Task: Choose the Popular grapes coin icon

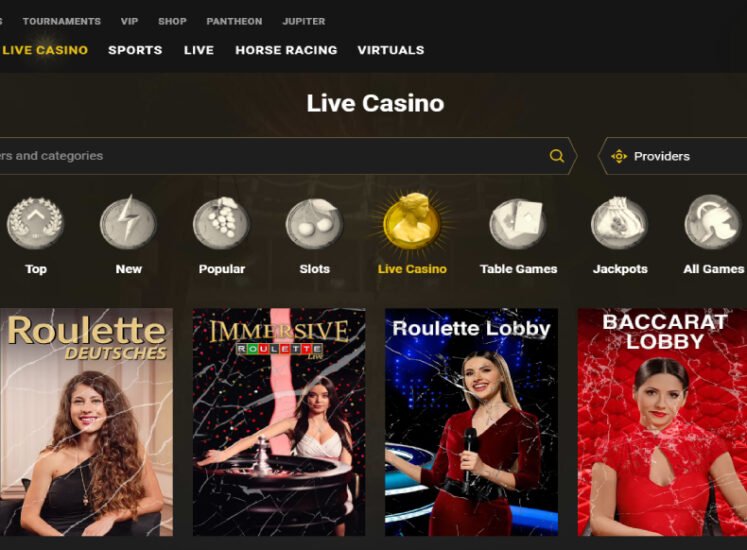Action: (222, 223)
